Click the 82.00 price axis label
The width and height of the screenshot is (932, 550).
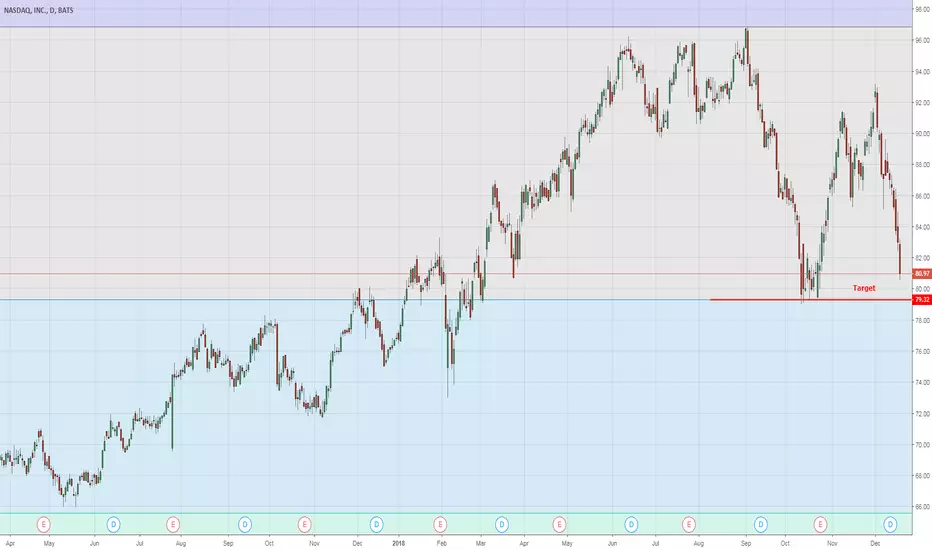(x=922, y=258)
